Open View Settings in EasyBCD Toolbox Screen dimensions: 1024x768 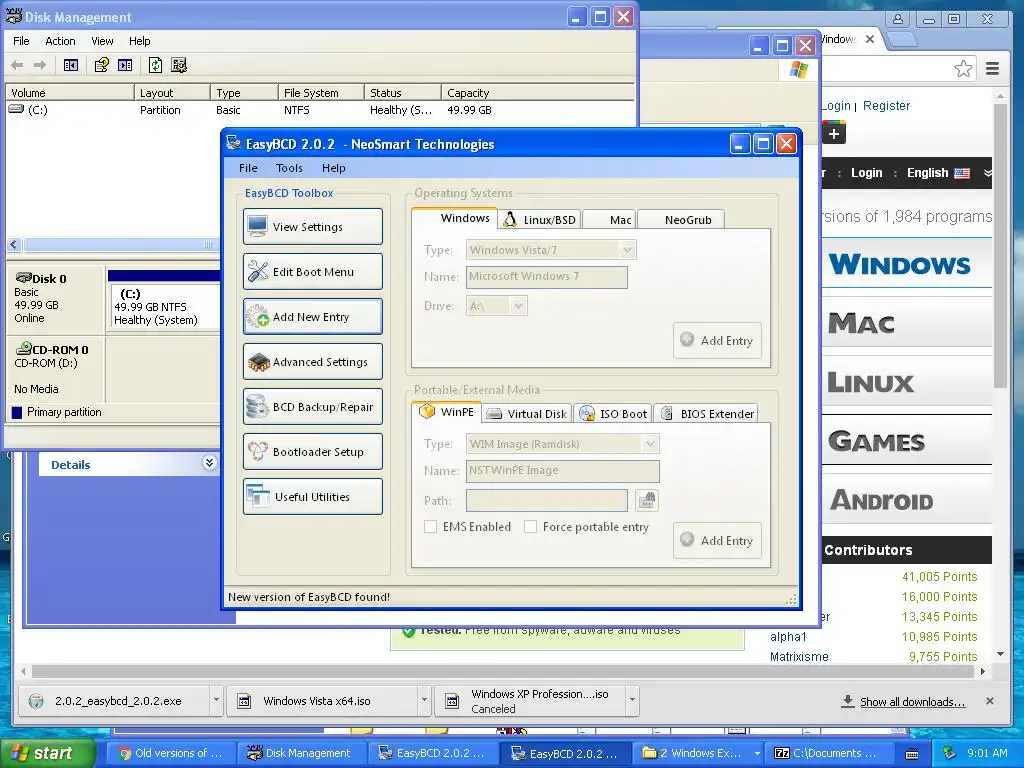tap(313, 227)
